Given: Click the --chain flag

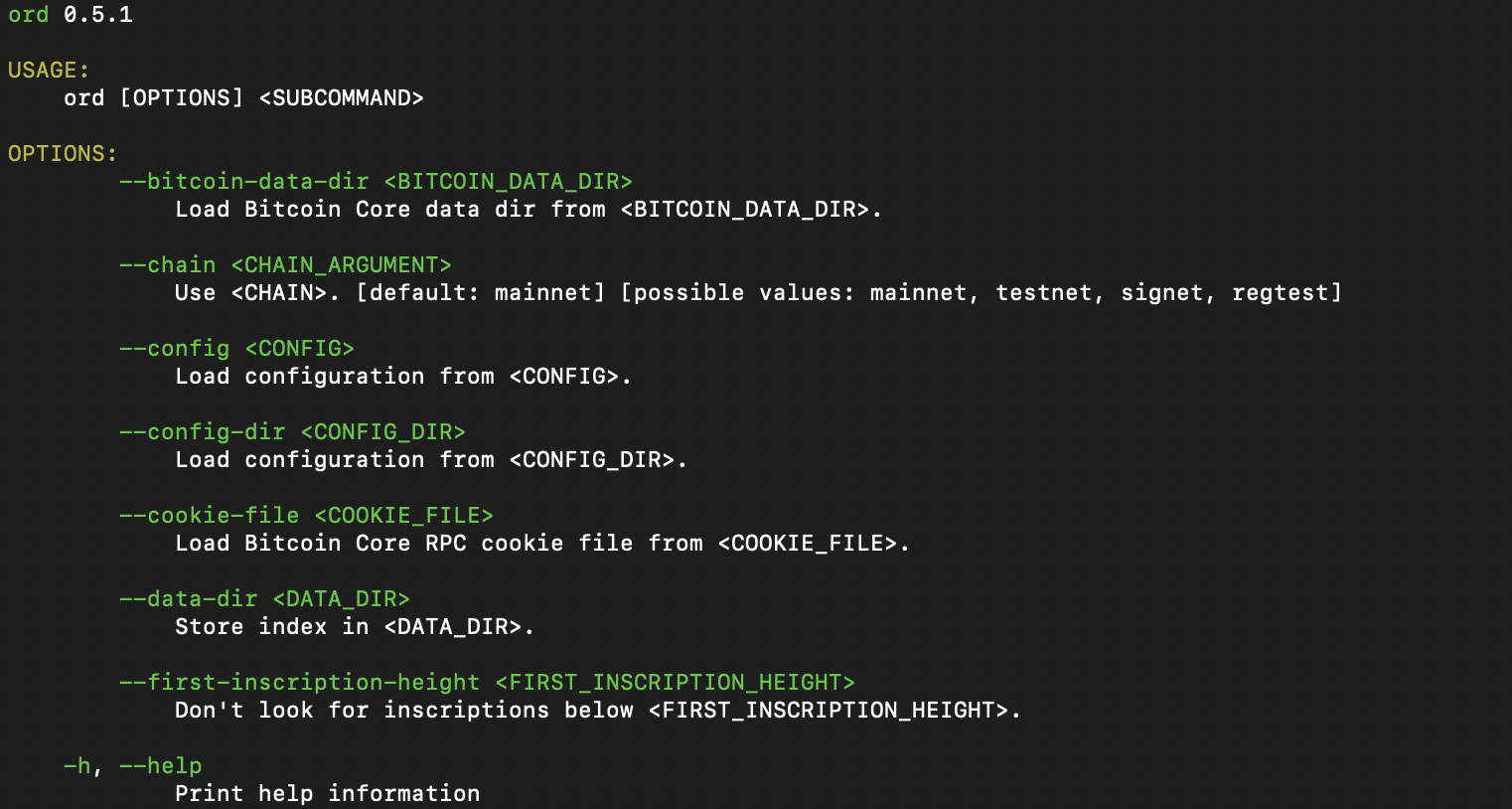Looking at the screenshot, I should pyautogui.click(x=167, y=265).
